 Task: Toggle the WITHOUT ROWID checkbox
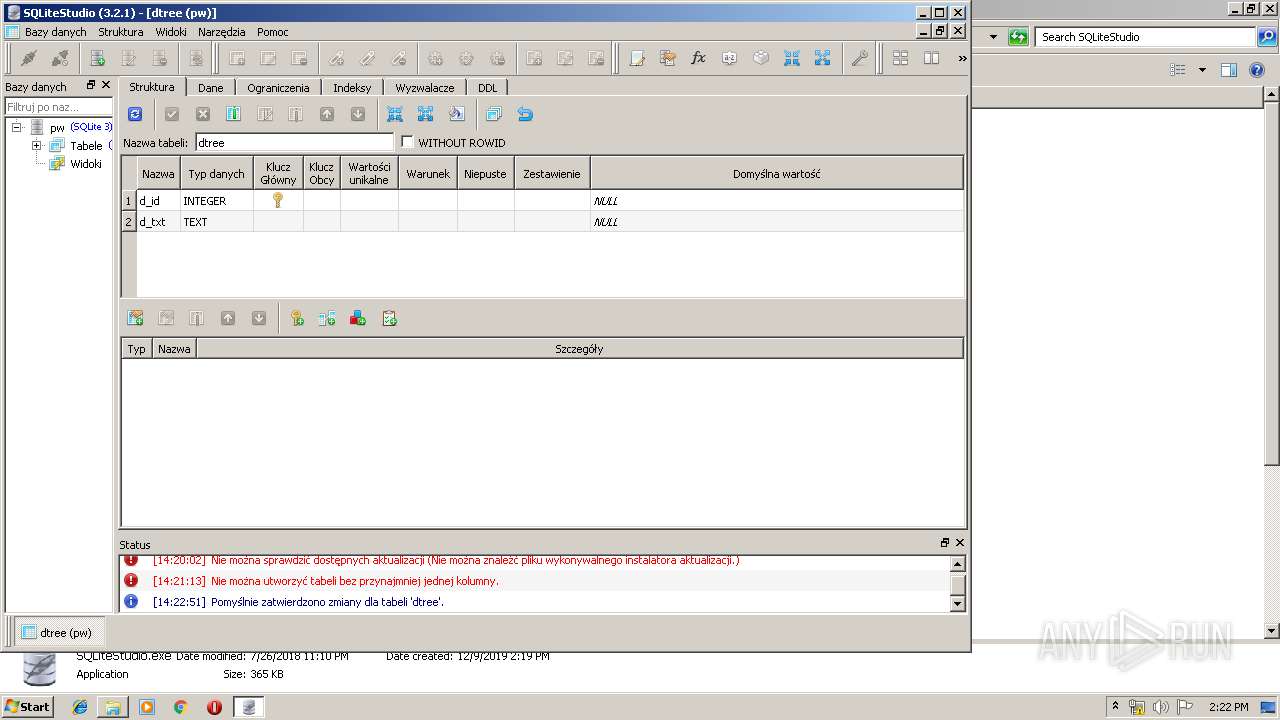(x=407, y=142)
